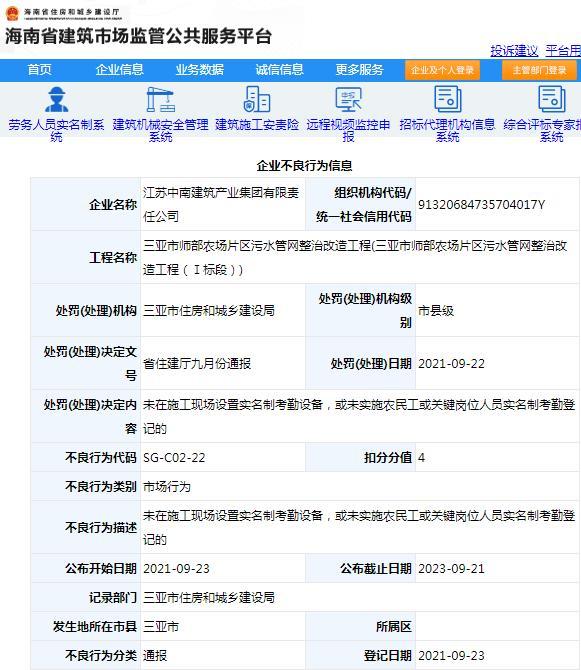Click the document number 省住建厅九月份通报
Image resolution: width=581 pixels, height=670 pixels.
point(197,364)
